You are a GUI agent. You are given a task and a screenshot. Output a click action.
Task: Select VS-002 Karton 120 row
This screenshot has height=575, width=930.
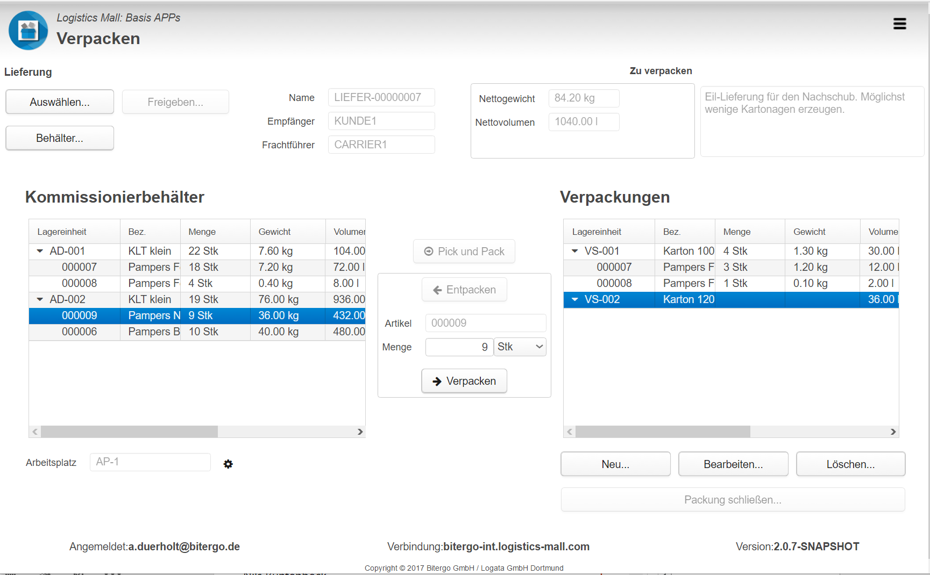coord(731,299)
